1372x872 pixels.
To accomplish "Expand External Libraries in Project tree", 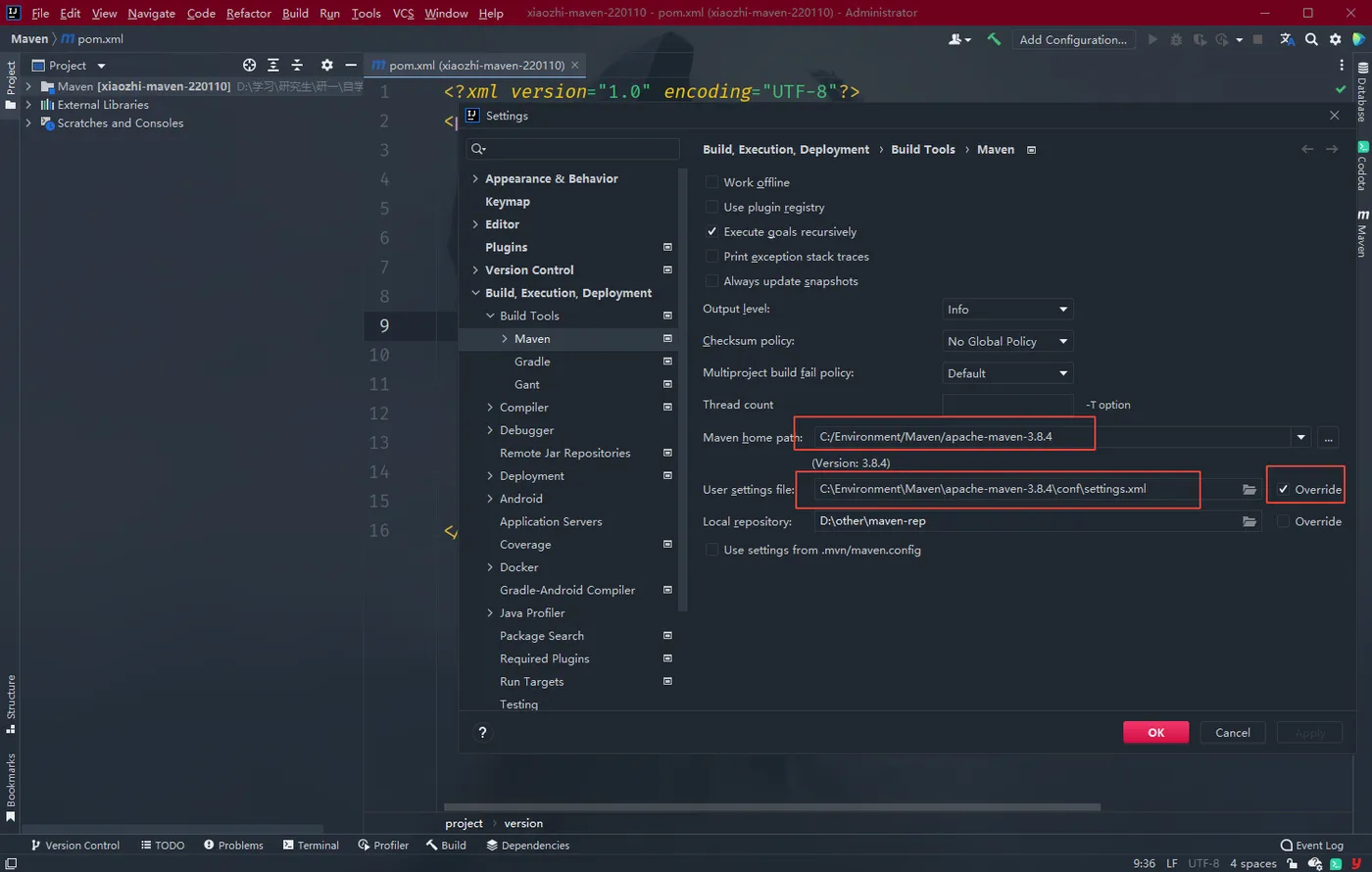I will pos(28,105).
